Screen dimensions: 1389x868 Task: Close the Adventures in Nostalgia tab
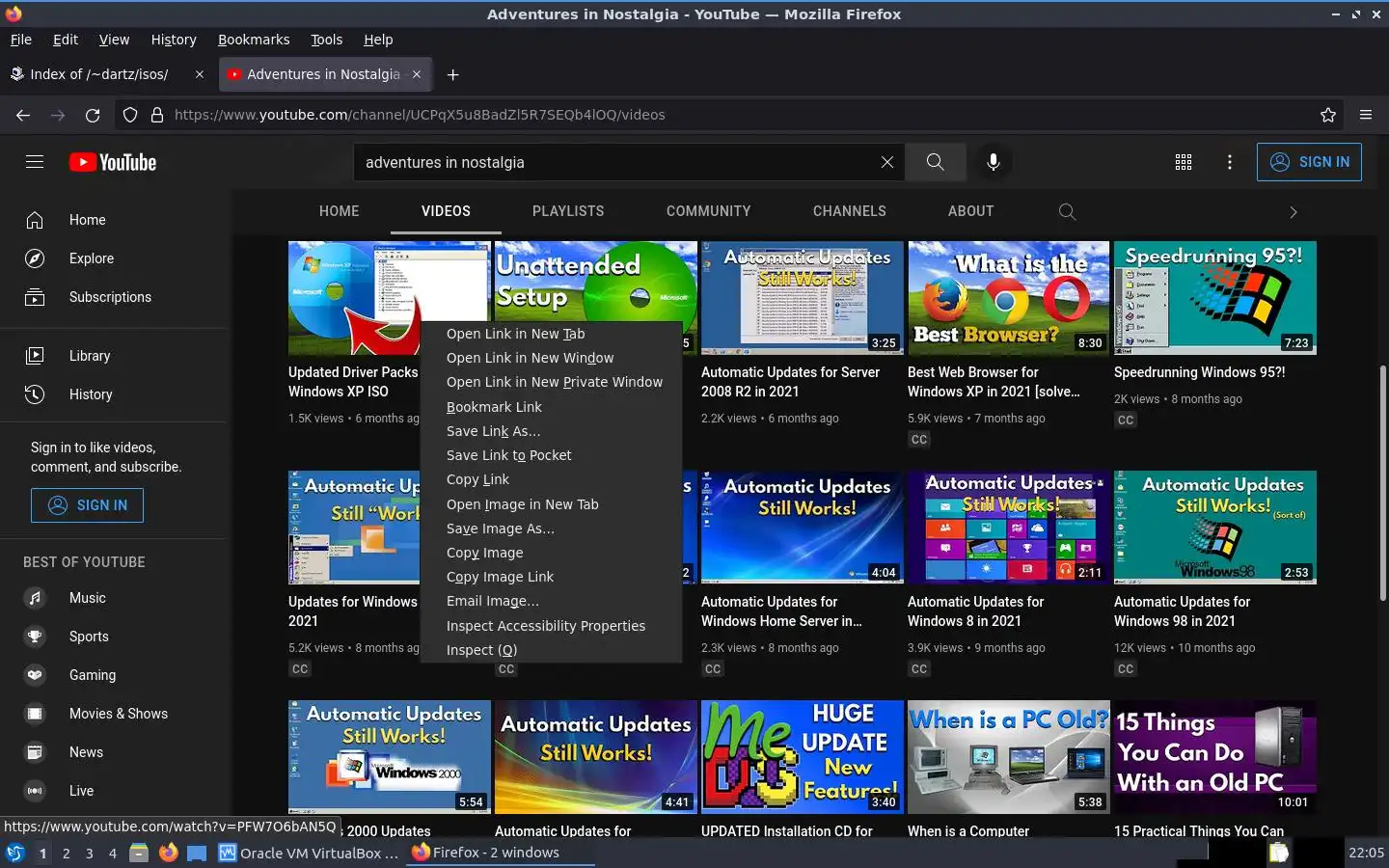pyautogui.click(x=417, y=74)
